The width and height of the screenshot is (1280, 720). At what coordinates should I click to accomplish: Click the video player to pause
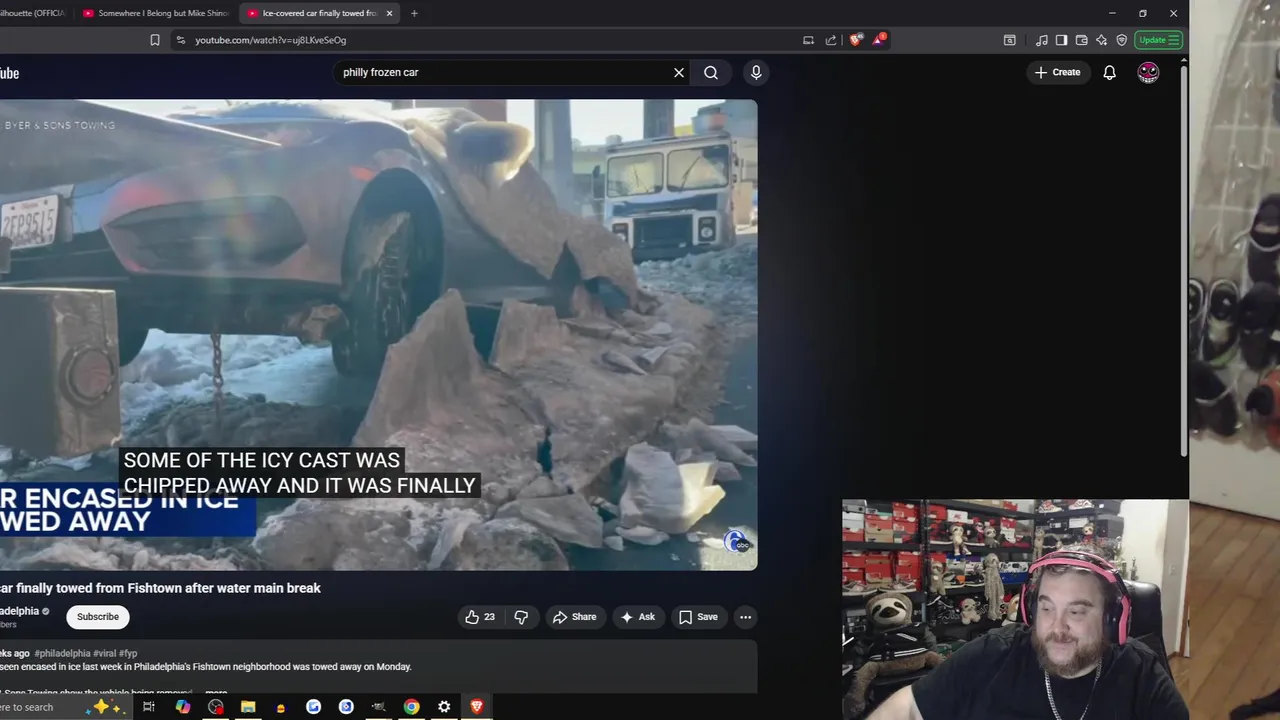click(378, 335)
